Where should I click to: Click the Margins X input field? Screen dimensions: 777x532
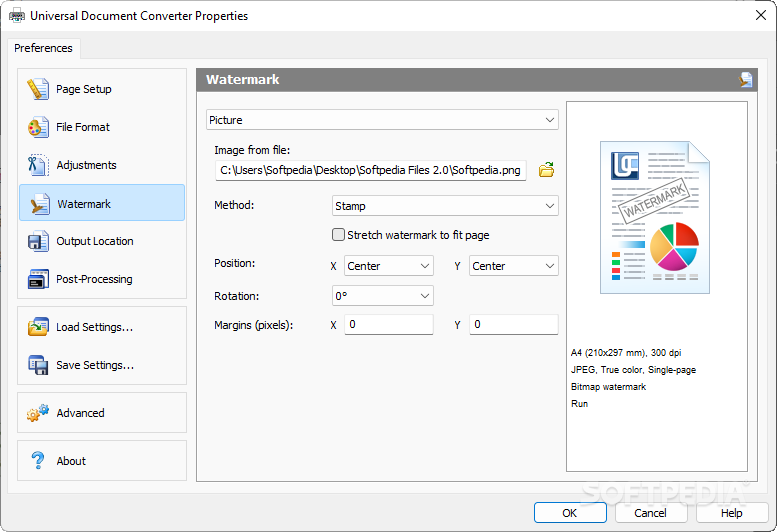(388, 324)
